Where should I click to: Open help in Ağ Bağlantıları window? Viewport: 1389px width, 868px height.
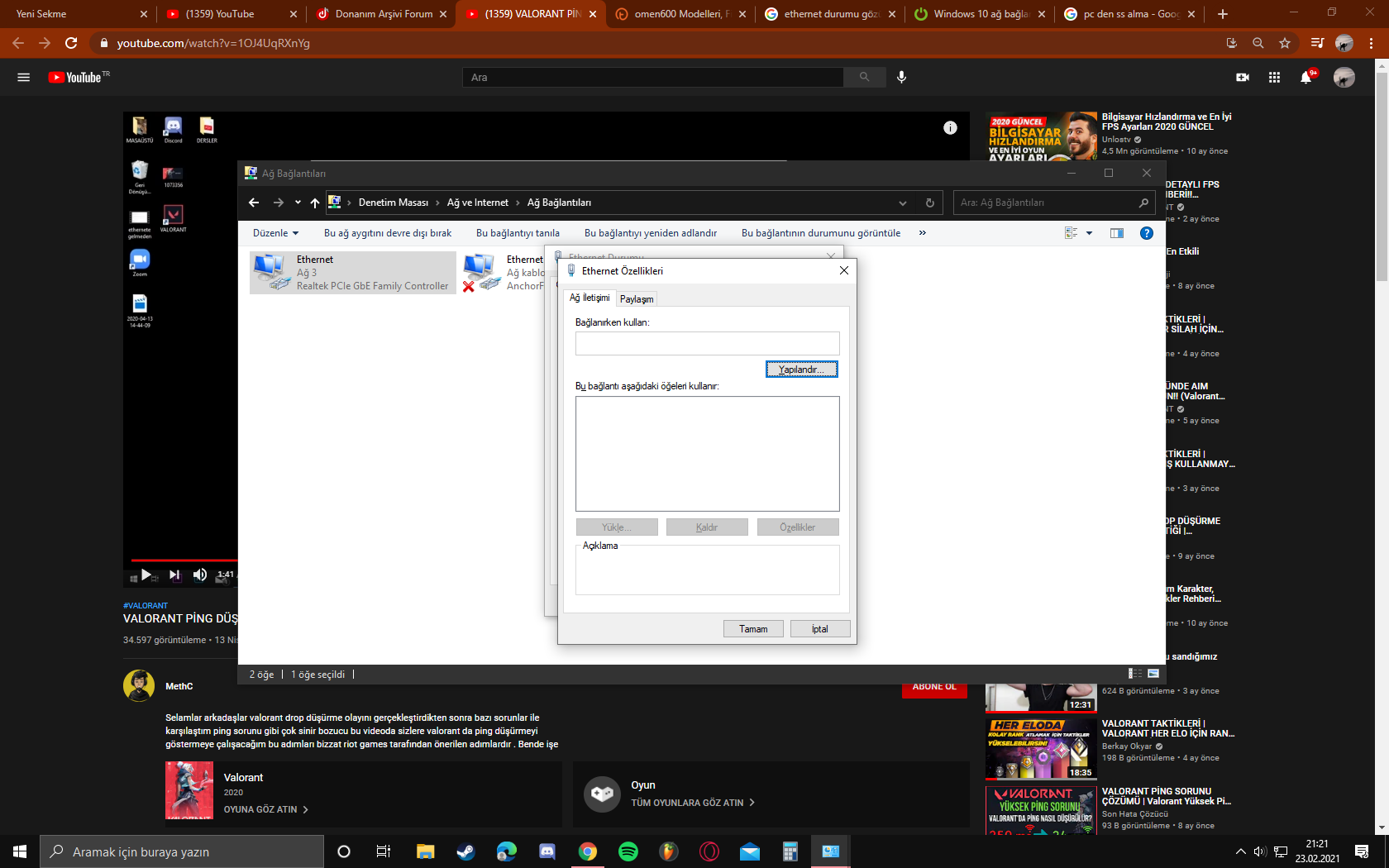pos(1146,233)
